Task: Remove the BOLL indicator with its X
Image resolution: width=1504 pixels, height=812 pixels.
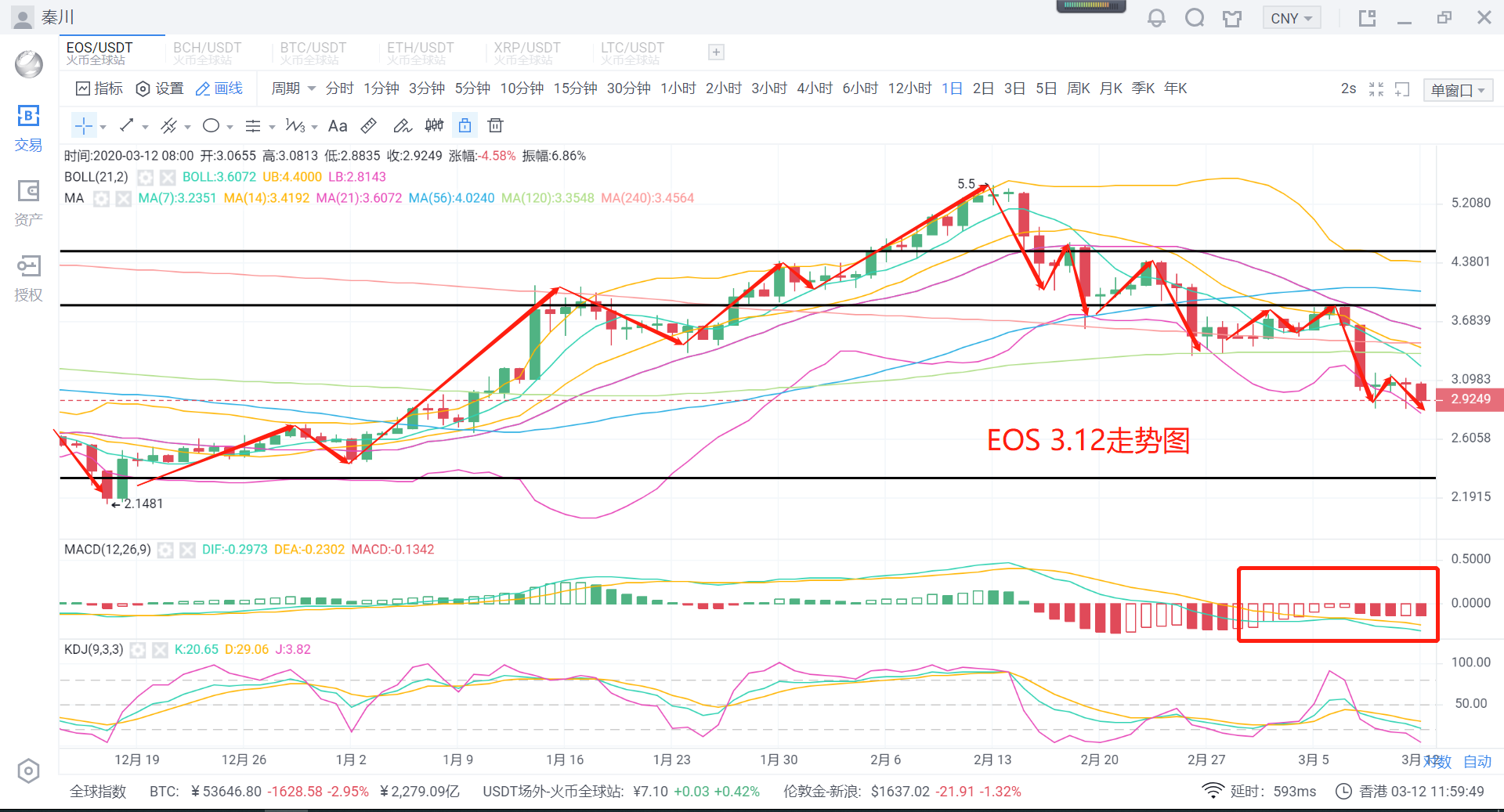Action: tap(168, 177)
